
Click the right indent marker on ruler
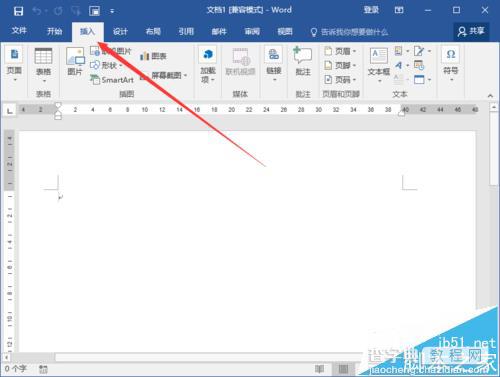[x=401, y=113]
